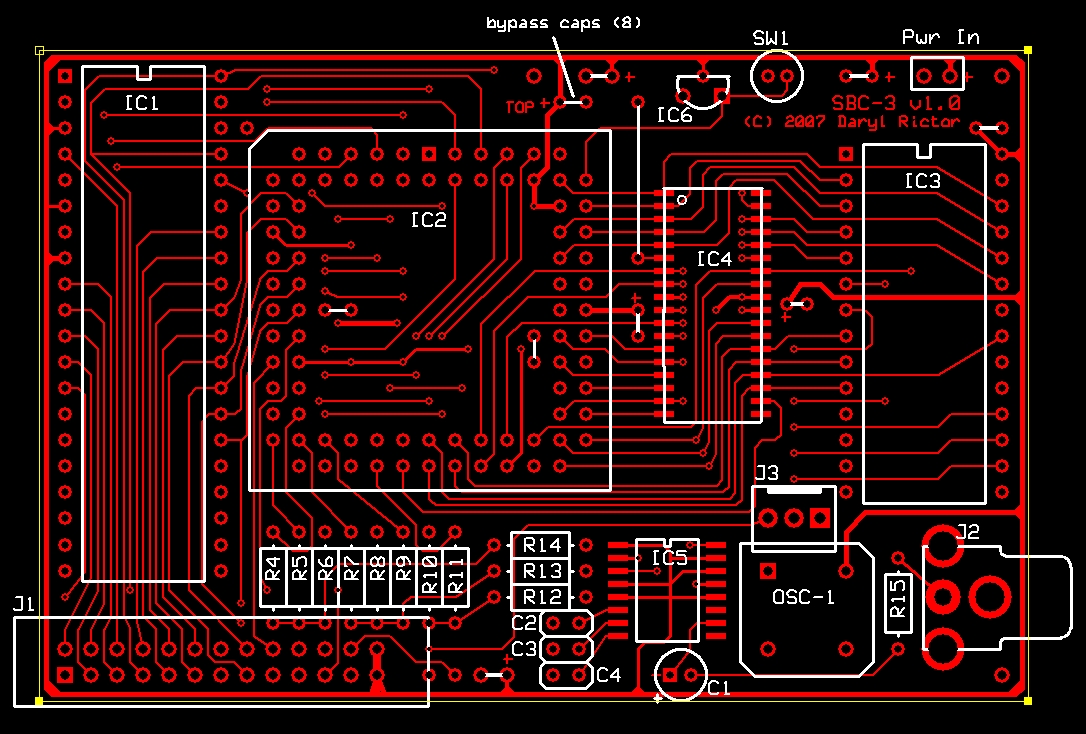Select resistor R15
The height and width of the screenshot is (734, 1086).
pos(898,602)
